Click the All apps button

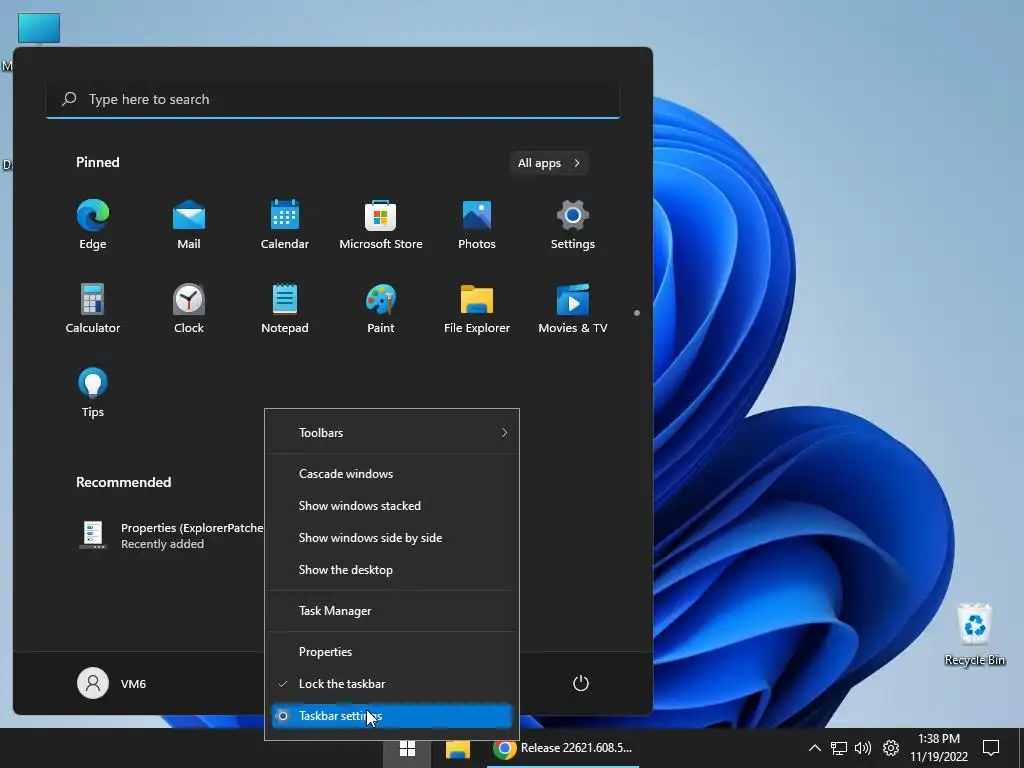click(x=549, y=163)
